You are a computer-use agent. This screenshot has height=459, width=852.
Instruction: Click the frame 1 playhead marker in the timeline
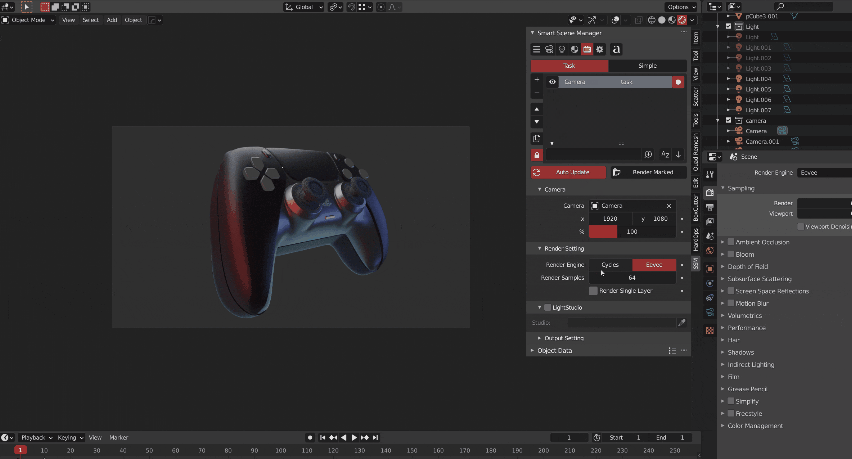point(20,450)
